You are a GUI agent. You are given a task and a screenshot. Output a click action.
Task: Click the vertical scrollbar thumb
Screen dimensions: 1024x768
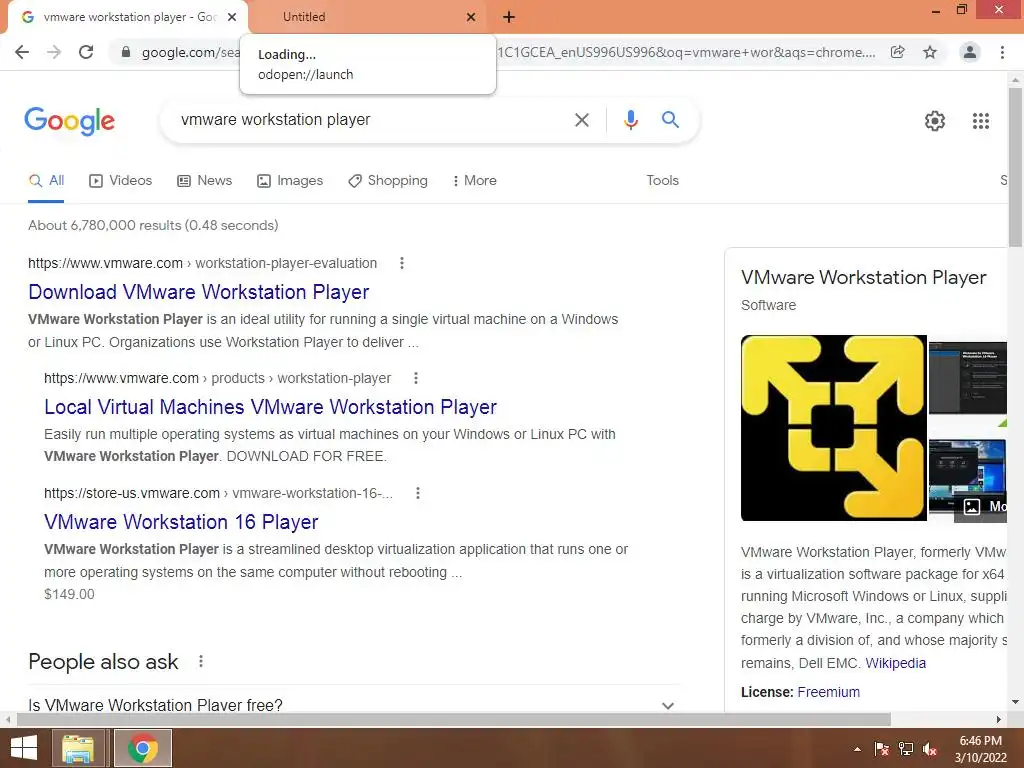pos(1015,166)
